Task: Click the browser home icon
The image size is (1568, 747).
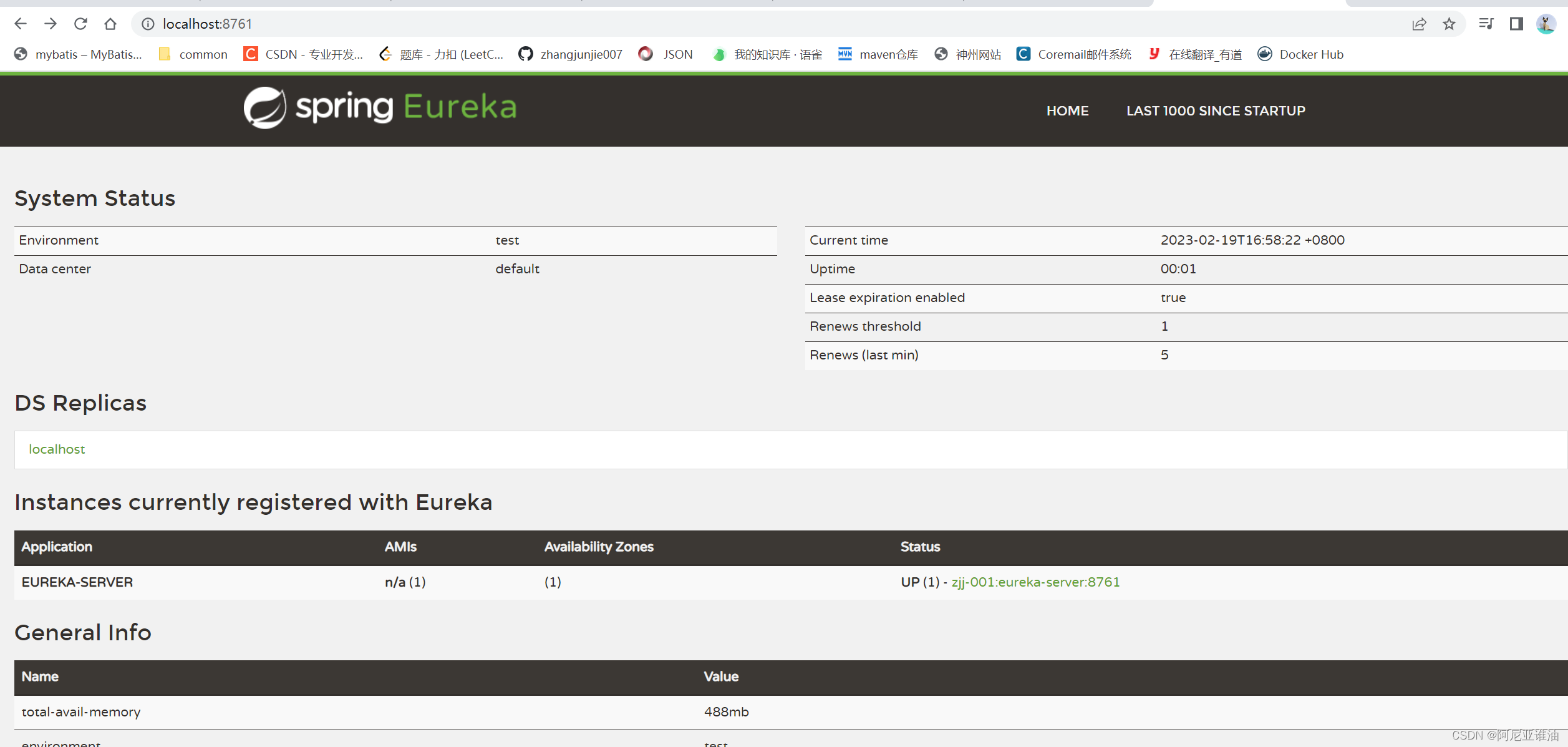Action: point(110,24)
